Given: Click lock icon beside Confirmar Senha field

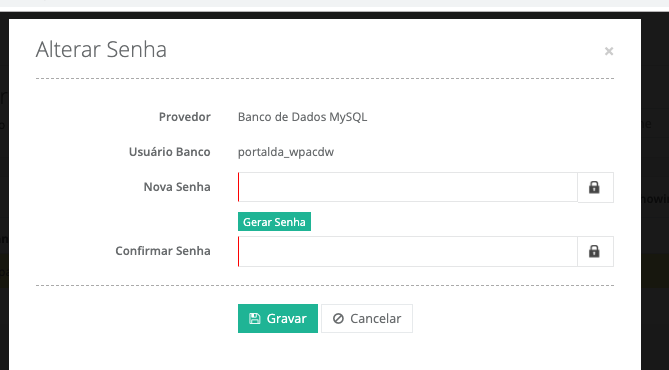Looking at the screenshot, I should click(x=594, y=251).
